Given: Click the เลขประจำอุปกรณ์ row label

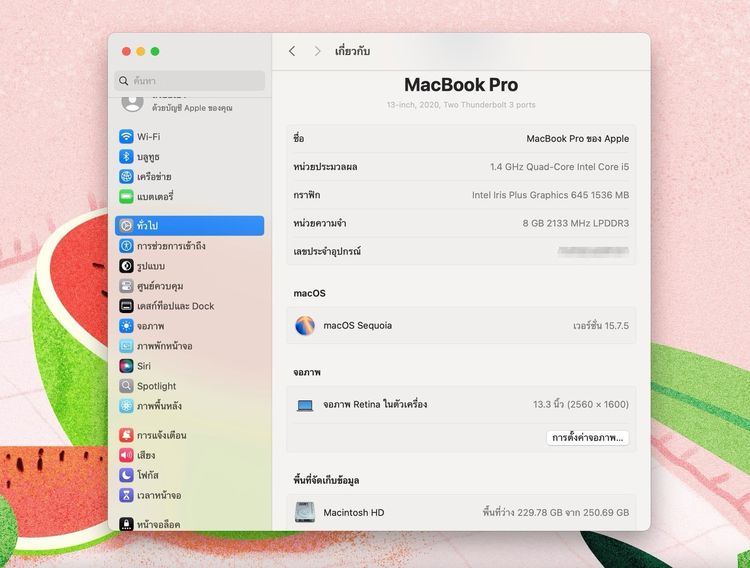Looking at the screenshot, I should coord(327,251).
